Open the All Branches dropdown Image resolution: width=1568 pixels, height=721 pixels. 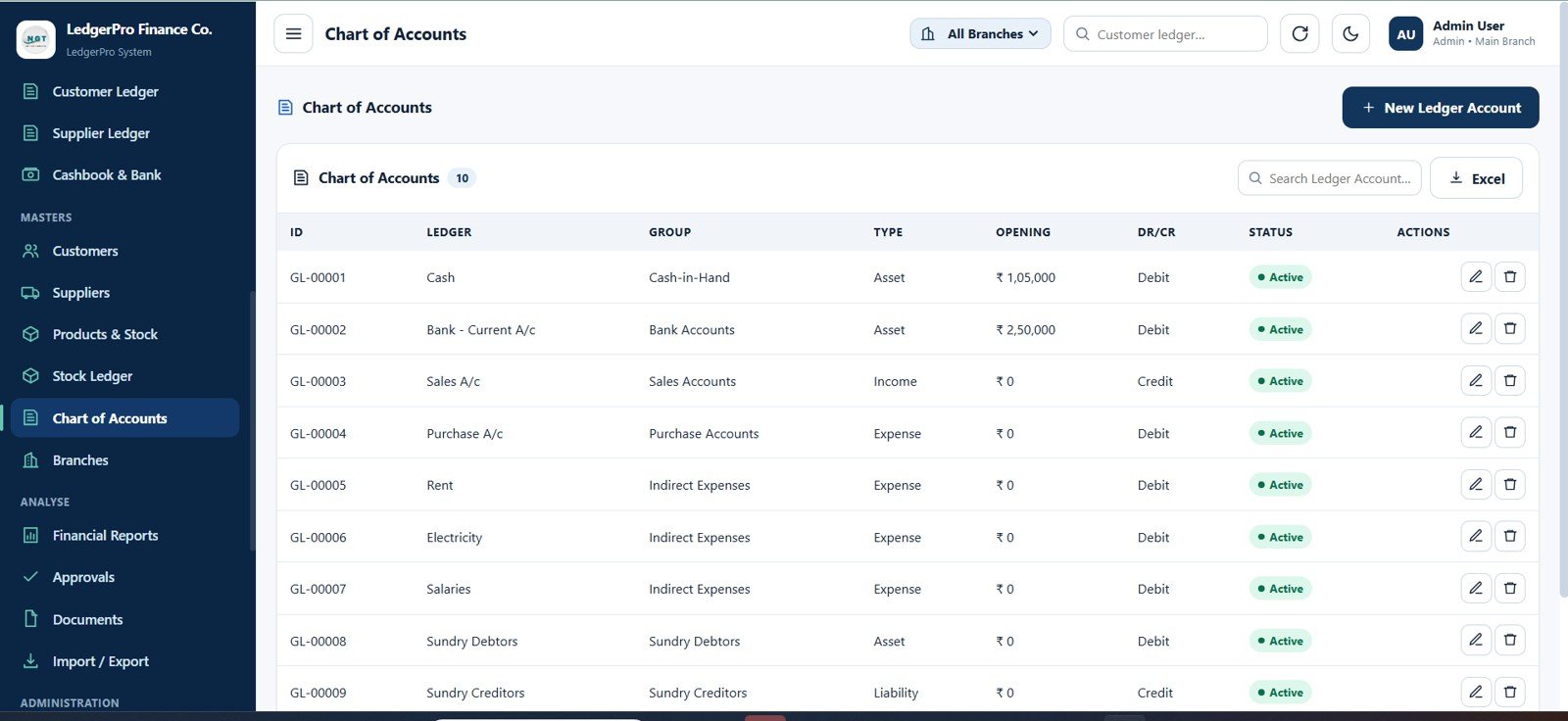980,34
